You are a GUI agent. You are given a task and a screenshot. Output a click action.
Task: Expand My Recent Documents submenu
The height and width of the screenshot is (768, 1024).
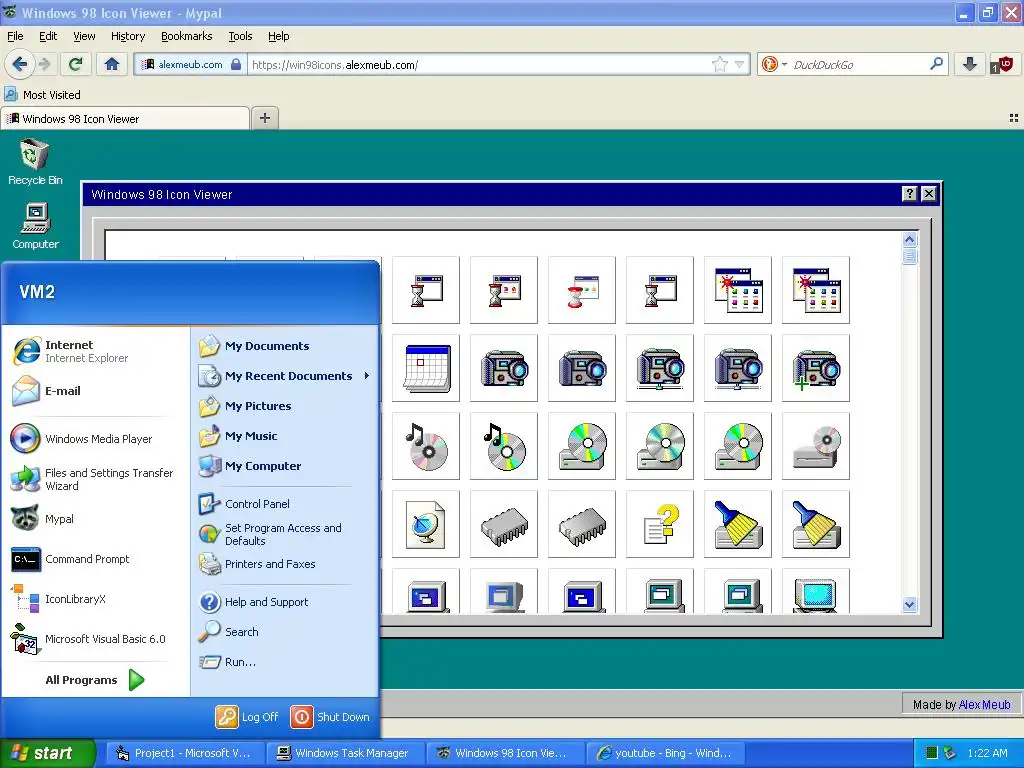[285, 376]
